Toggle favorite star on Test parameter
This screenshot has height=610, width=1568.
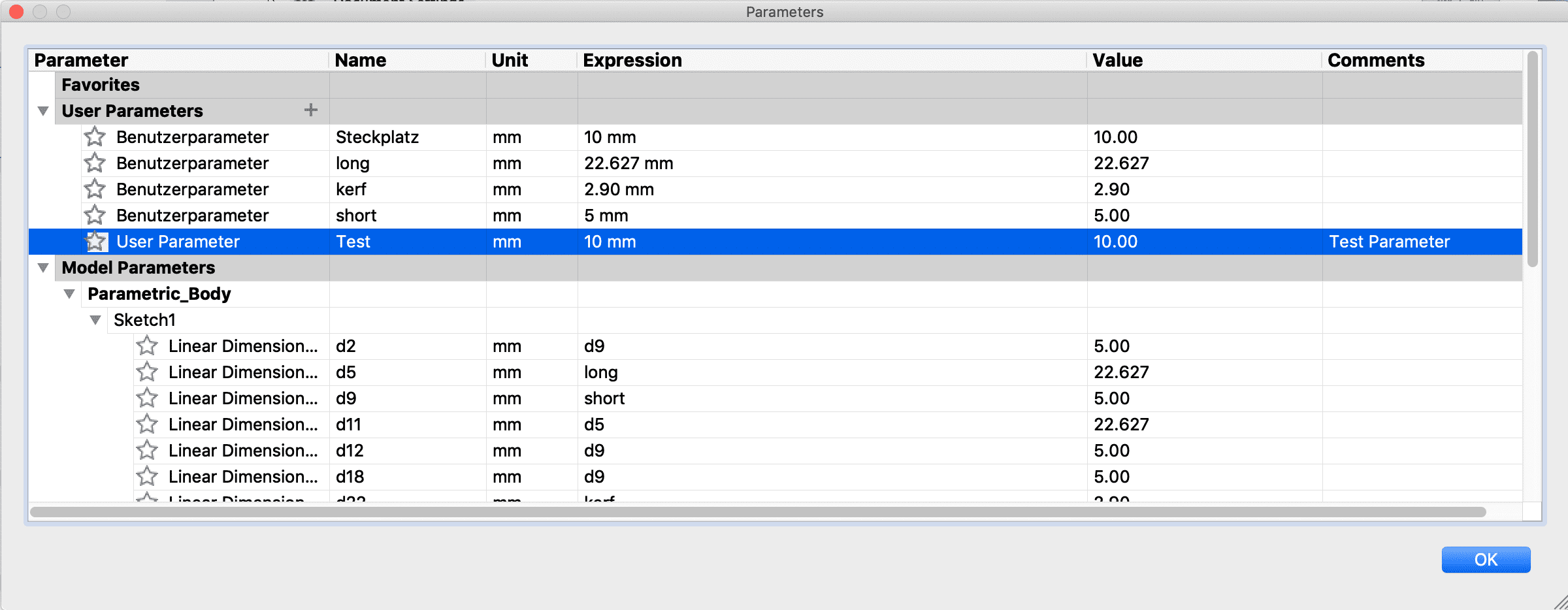96,242
